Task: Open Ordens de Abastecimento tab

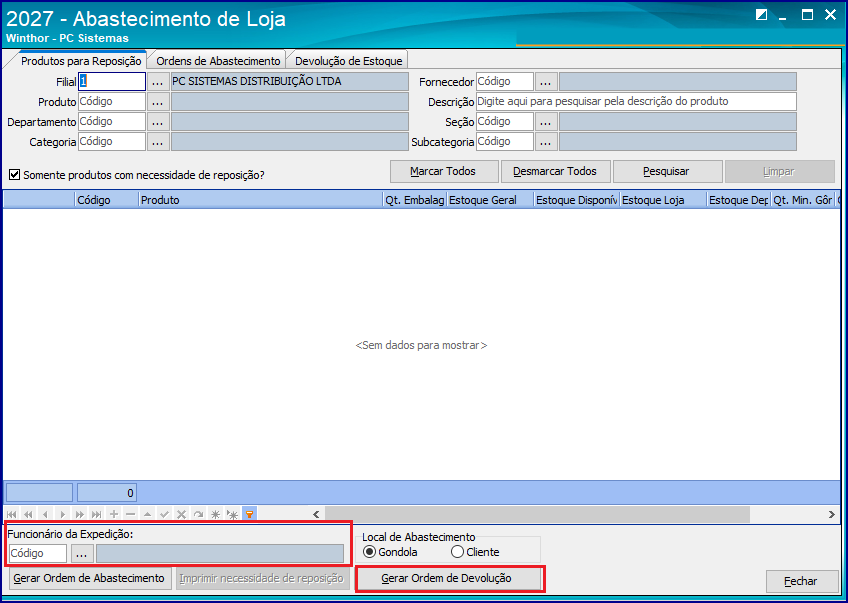Action: click(218, 61)
